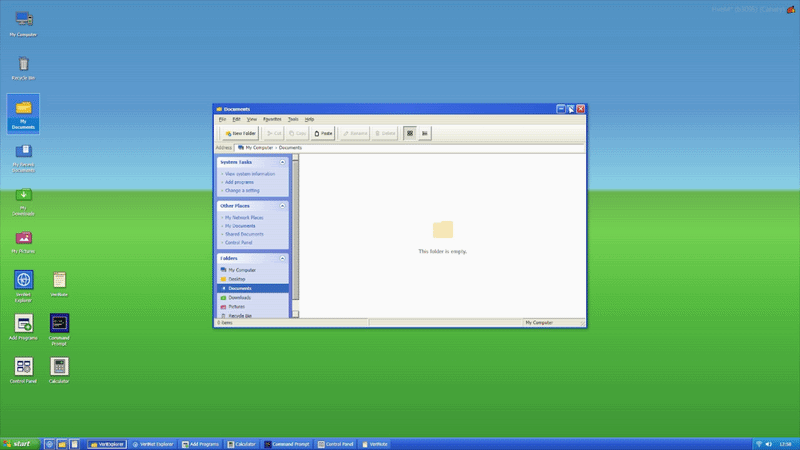Open the Edit menu
Screen dimensions: 800x450
236,119
